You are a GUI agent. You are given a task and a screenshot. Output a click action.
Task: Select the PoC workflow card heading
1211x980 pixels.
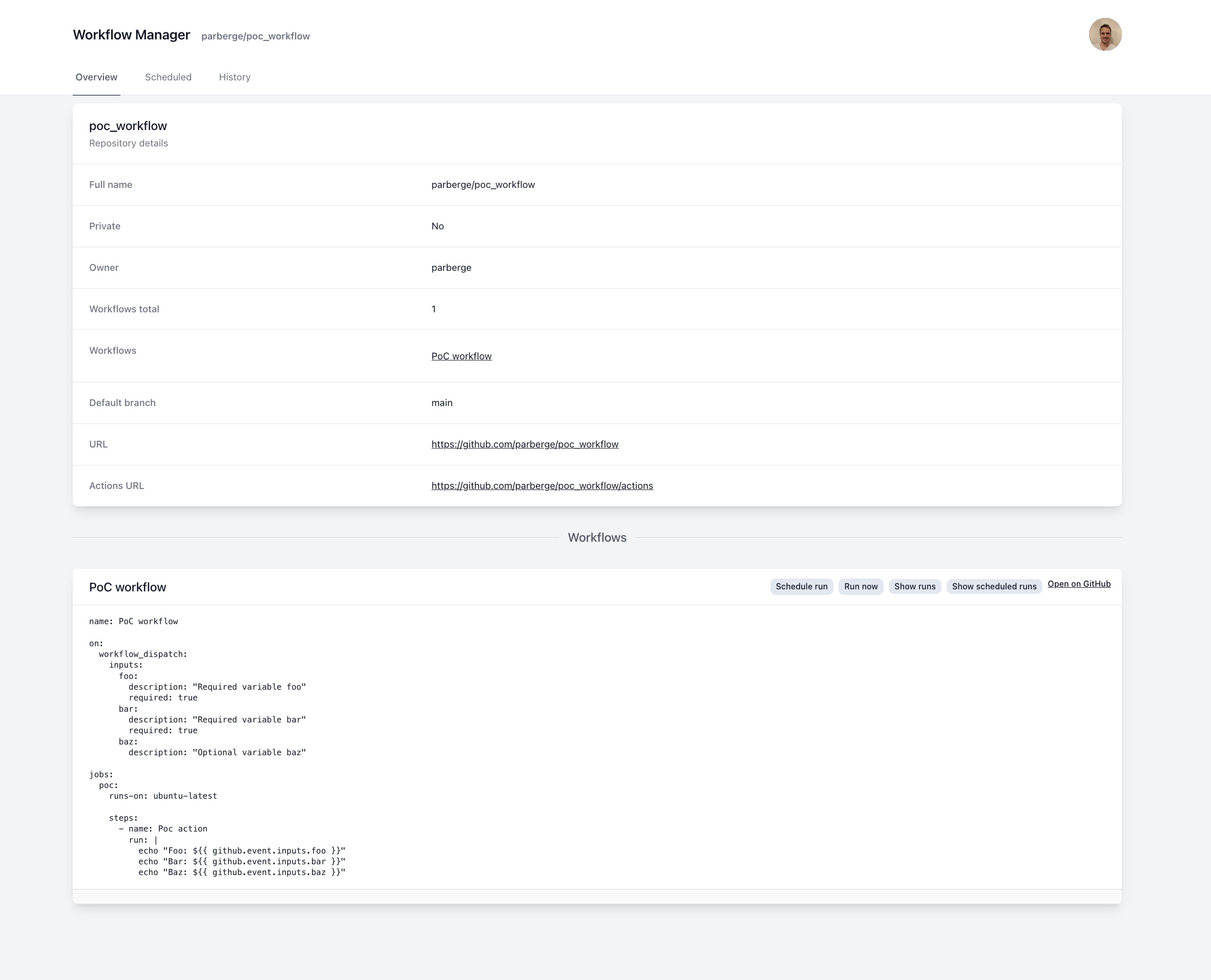tap(127, 587)
